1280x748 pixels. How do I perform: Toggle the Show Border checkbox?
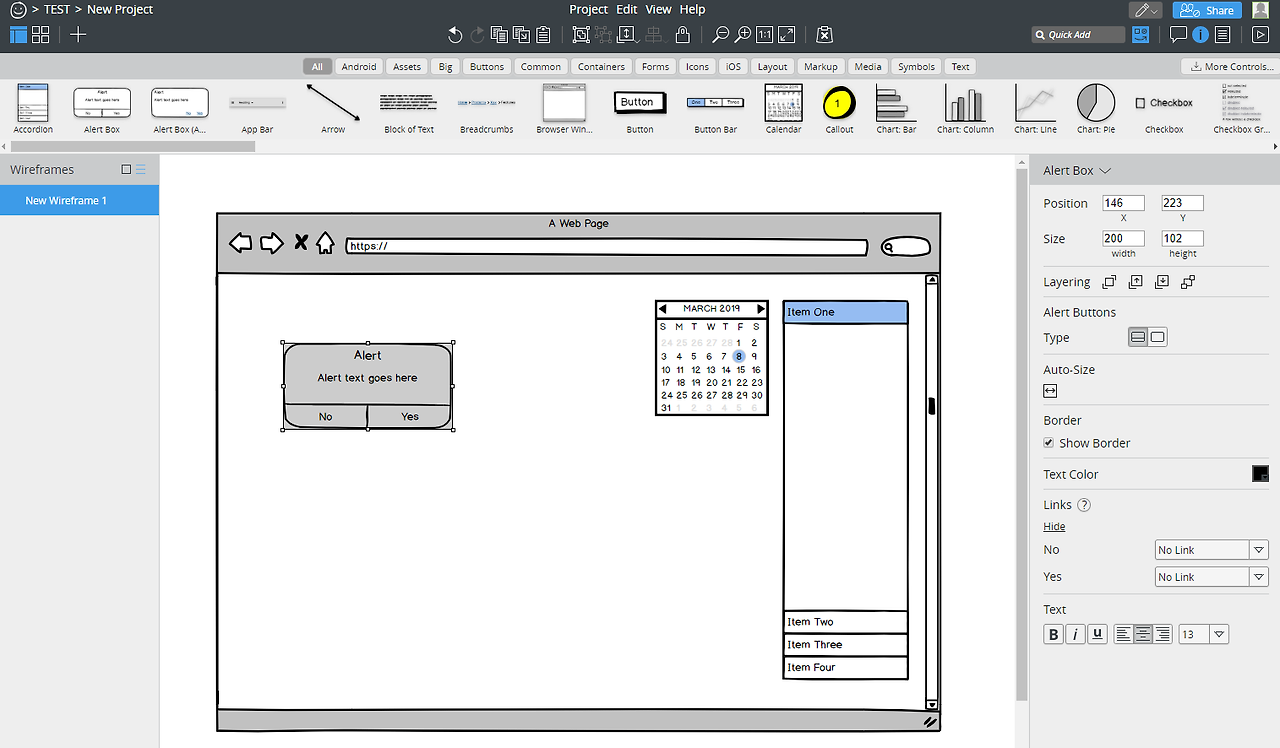pos(1049,443)
